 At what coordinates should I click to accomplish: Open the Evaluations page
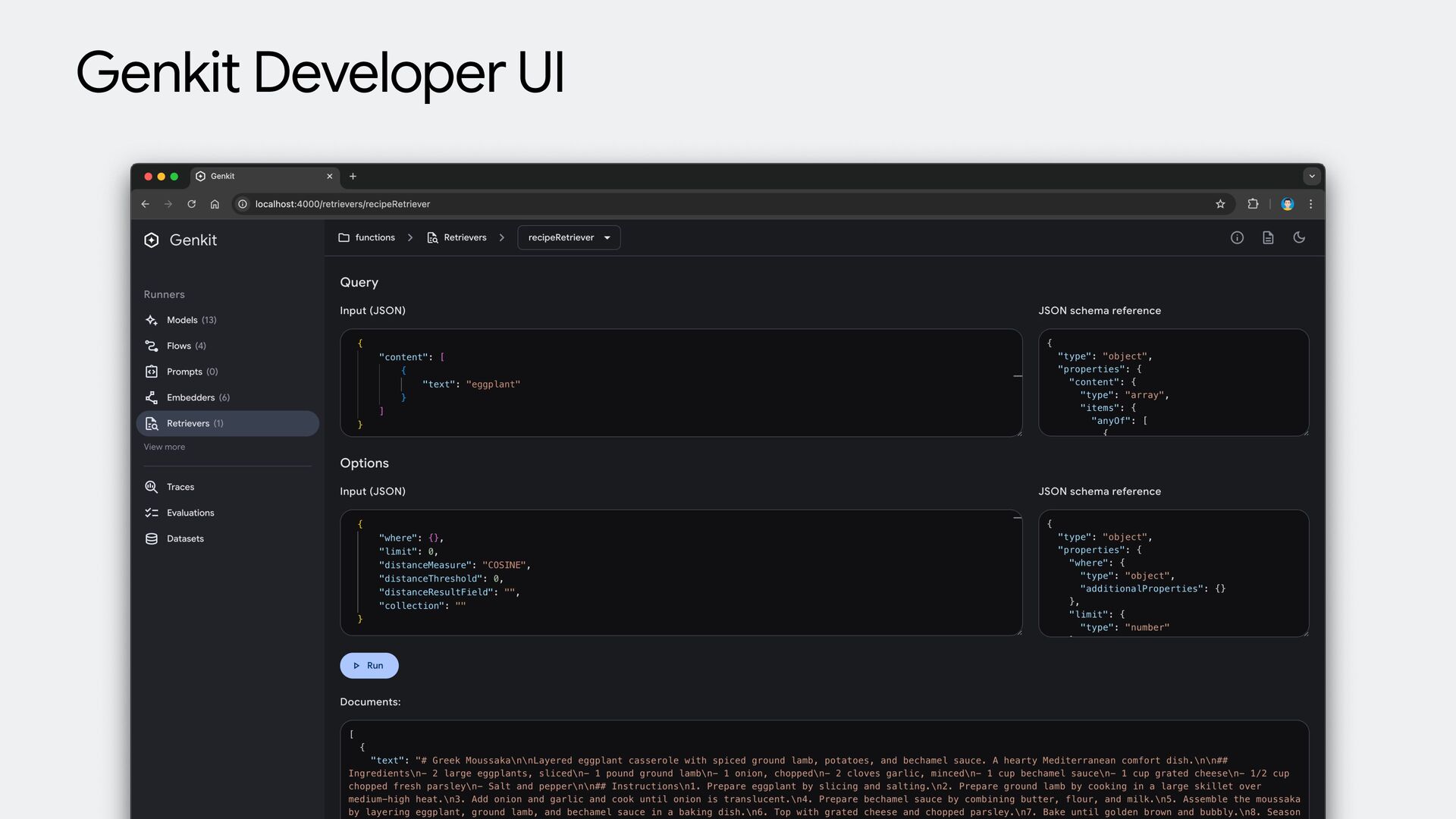click(x=190, y=513)
